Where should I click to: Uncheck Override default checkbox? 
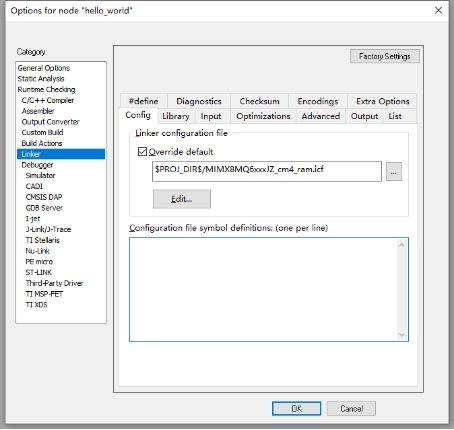142,152
